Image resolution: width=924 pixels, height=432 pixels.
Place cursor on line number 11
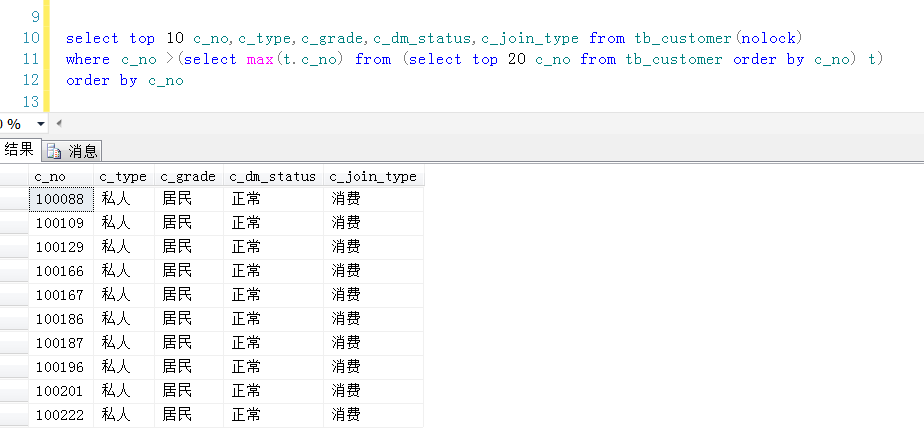coord(31,60)
